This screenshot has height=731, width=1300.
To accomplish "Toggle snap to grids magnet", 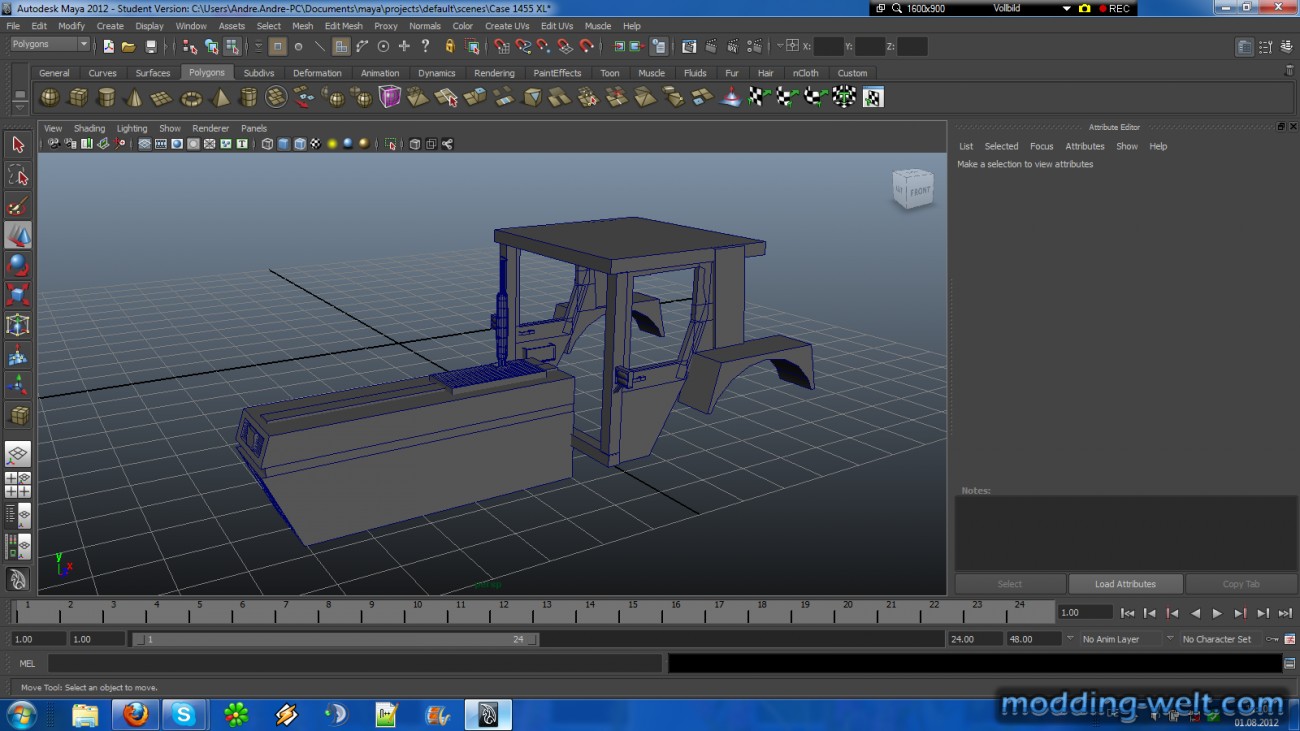I will (x=502, y=46).
